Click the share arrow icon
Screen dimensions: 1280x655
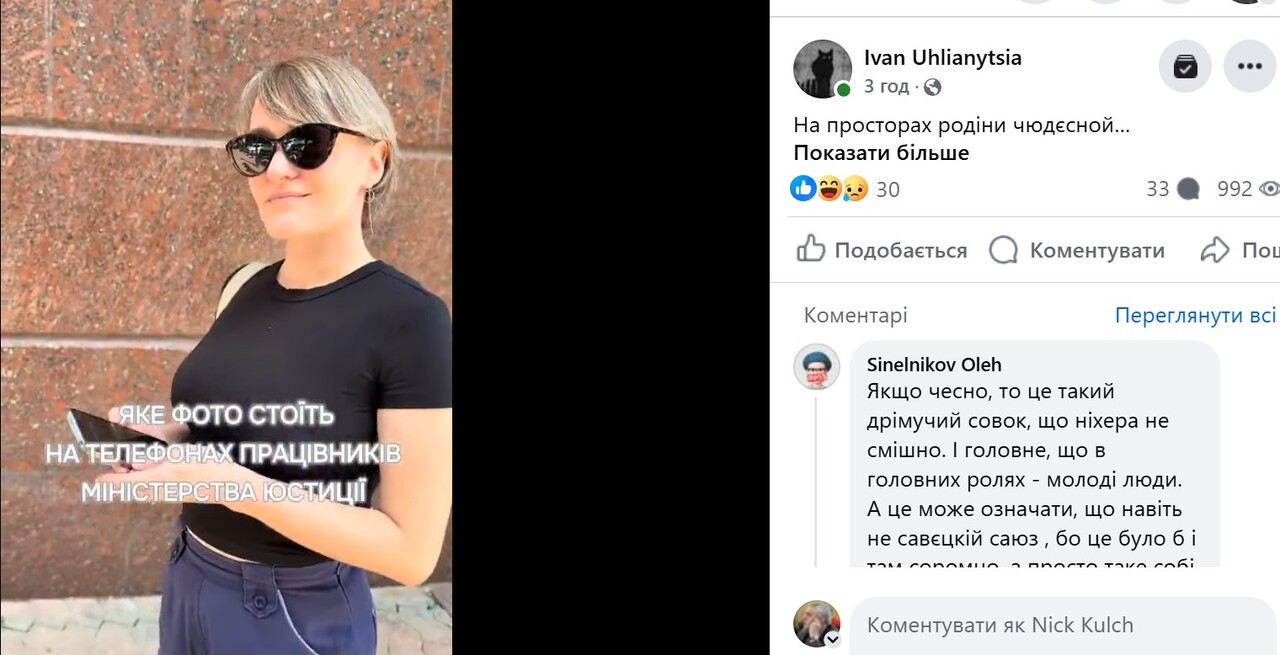(x=1215, y=250)
